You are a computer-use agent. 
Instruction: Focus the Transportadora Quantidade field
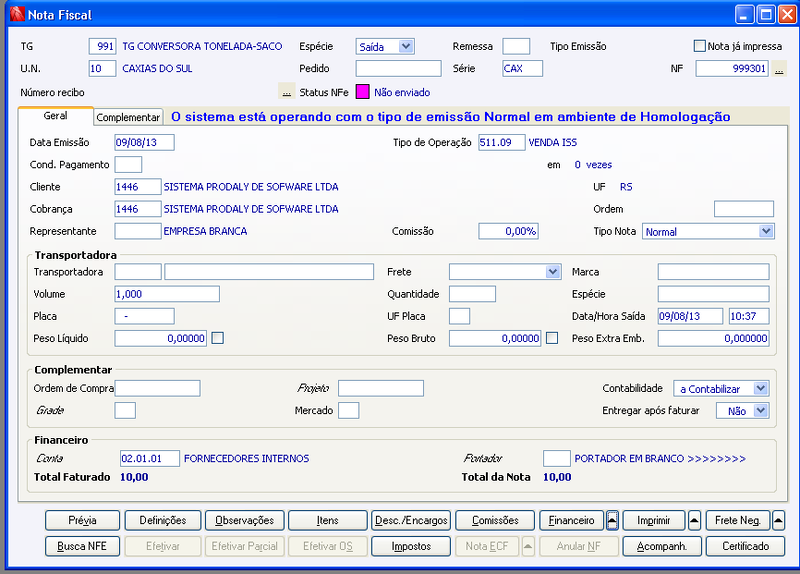pyautogui.click(x=472, y=294)
